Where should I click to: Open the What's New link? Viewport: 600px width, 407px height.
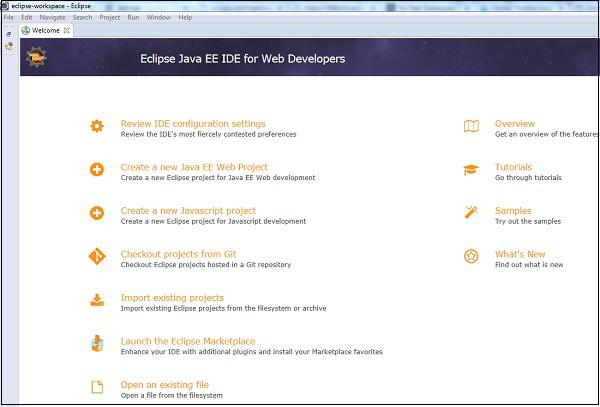520,254
